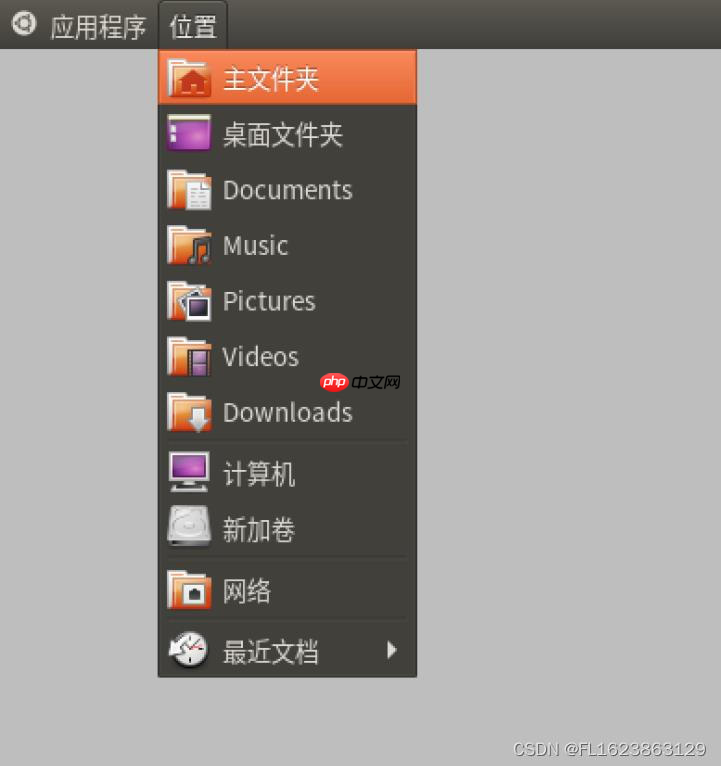Image resolution: width=721 pixels, height=766 pixels.
Task: Click the Downloads folder icon with arrow
Action: tap(190, 413)
